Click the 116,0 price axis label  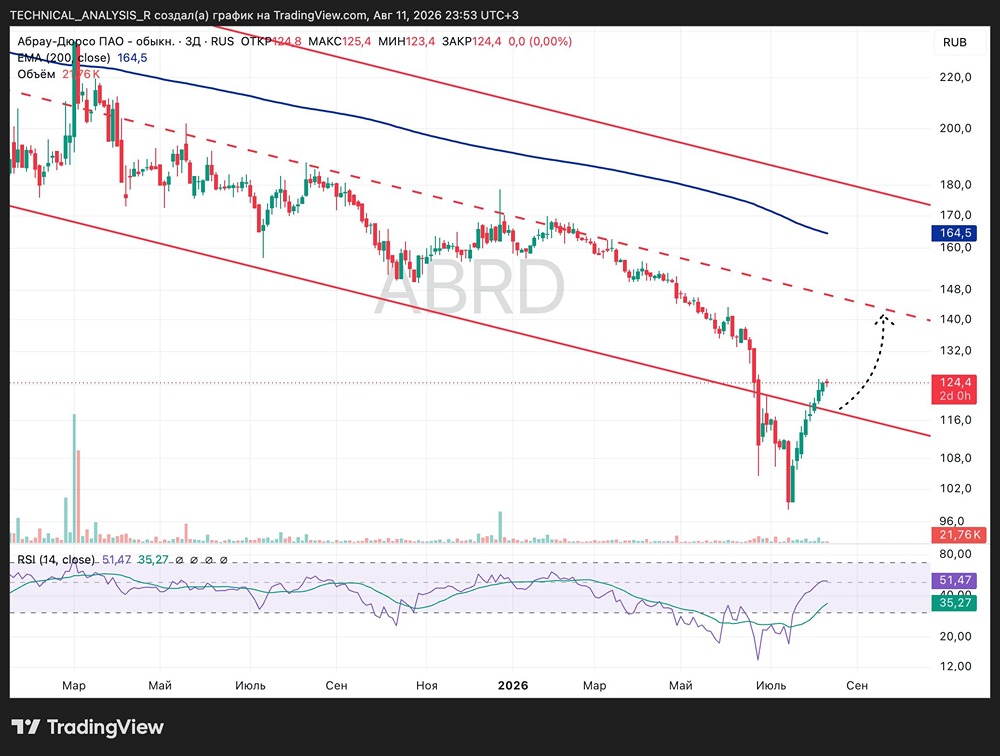pos(955,420)
